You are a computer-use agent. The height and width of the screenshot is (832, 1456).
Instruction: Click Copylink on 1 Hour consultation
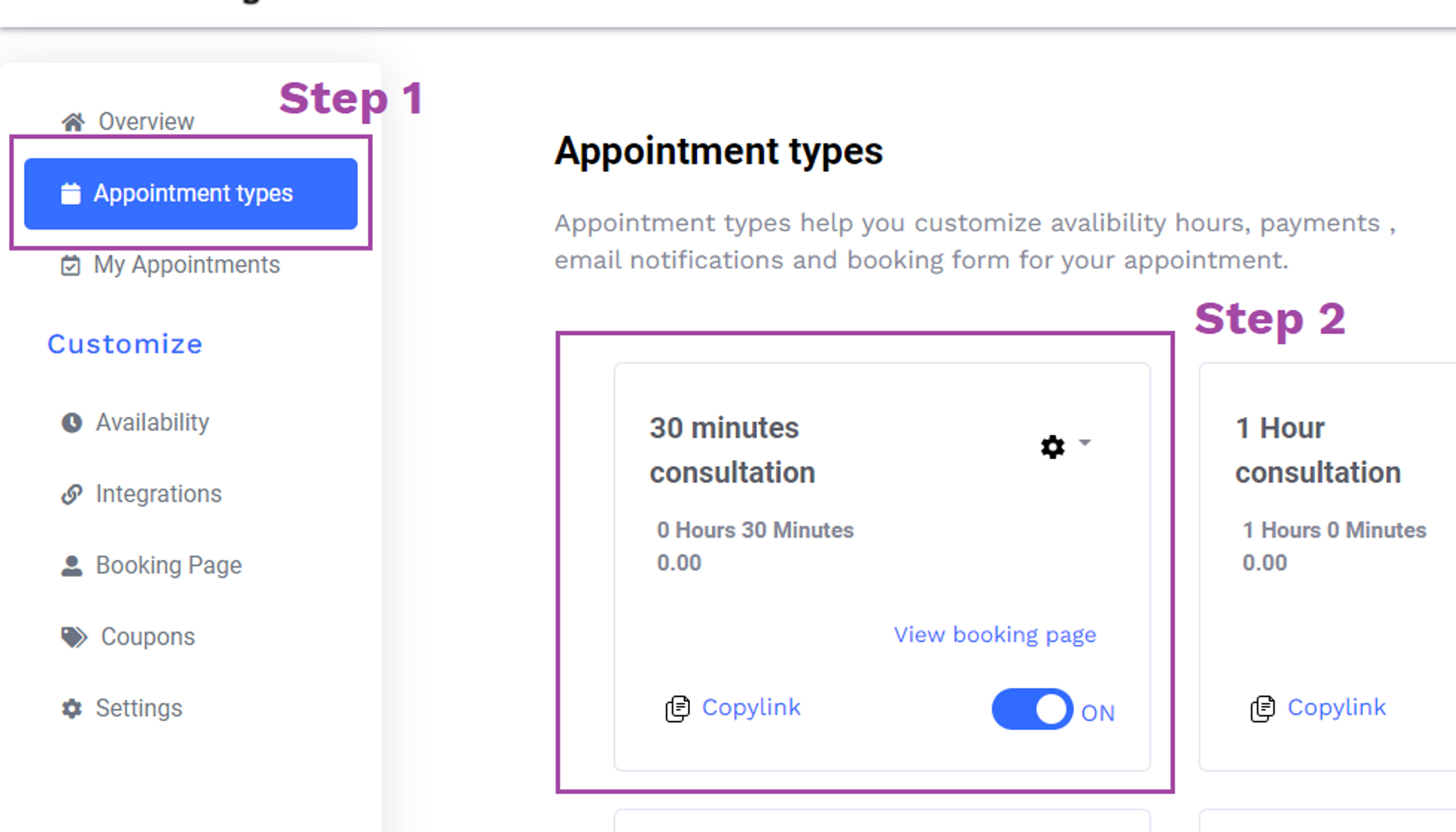[x=1336, y=707]
